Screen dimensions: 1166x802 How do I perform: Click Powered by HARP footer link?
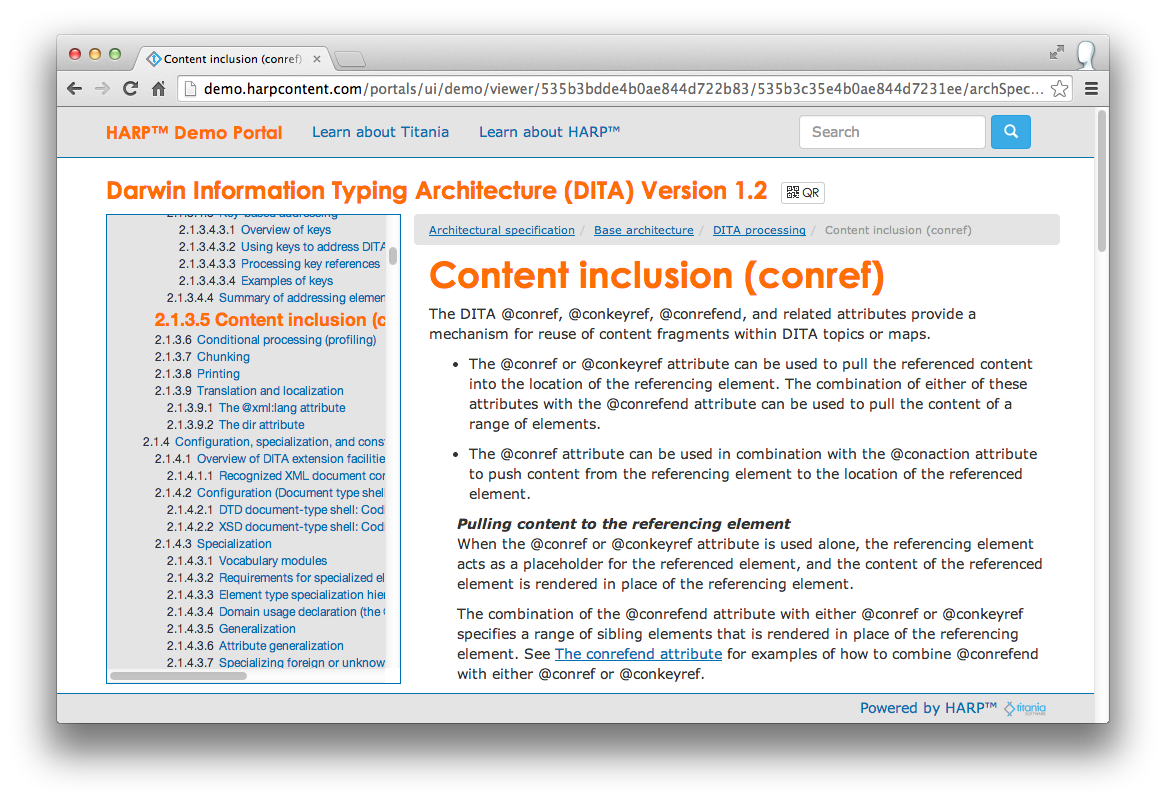928,708
